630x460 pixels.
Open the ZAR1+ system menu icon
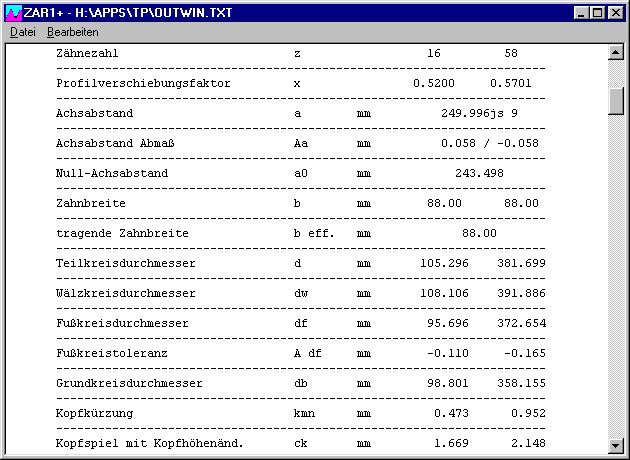click(x=14, y=13)
